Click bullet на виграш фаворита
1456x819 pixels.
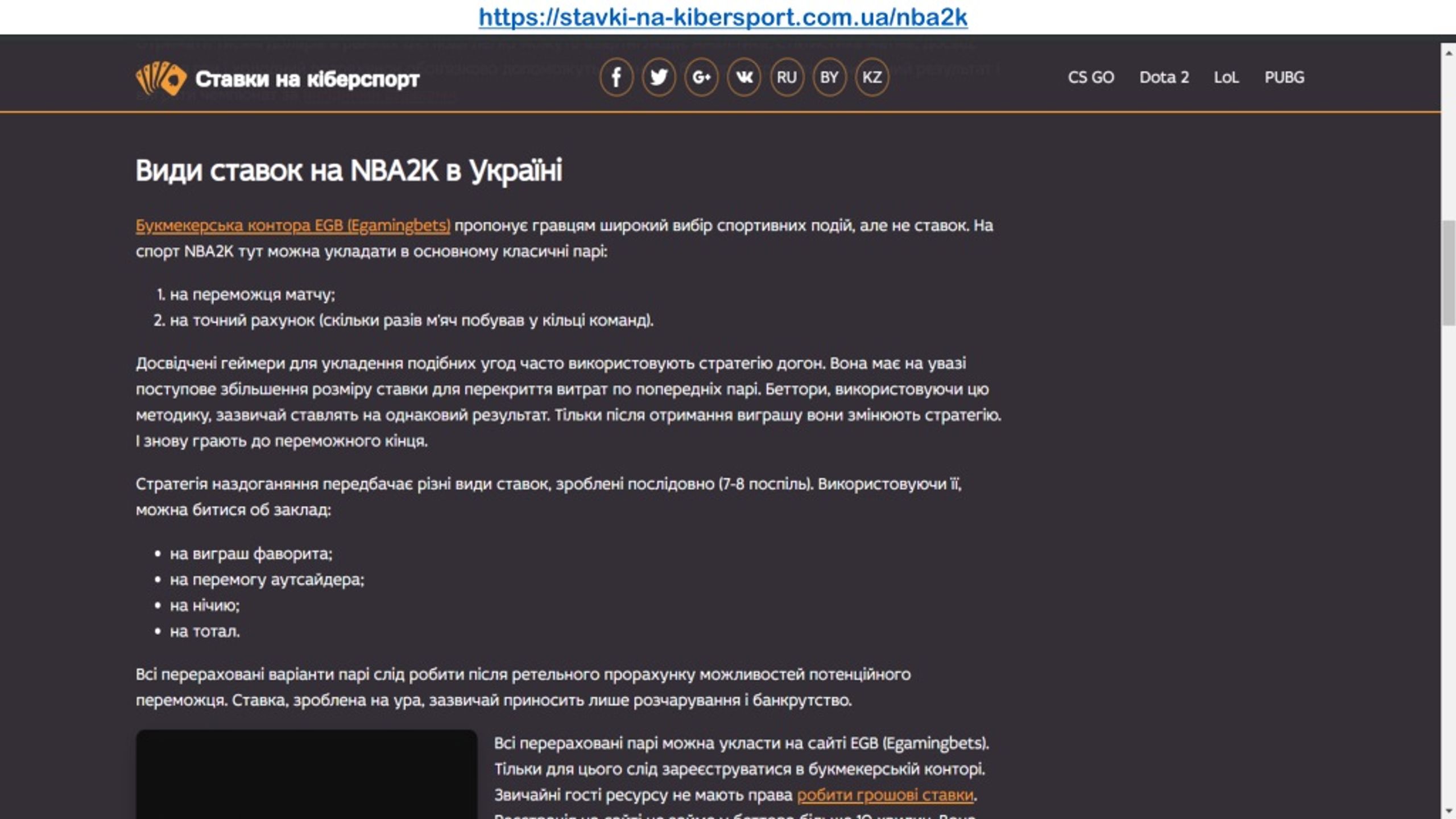tap(251, 553)
